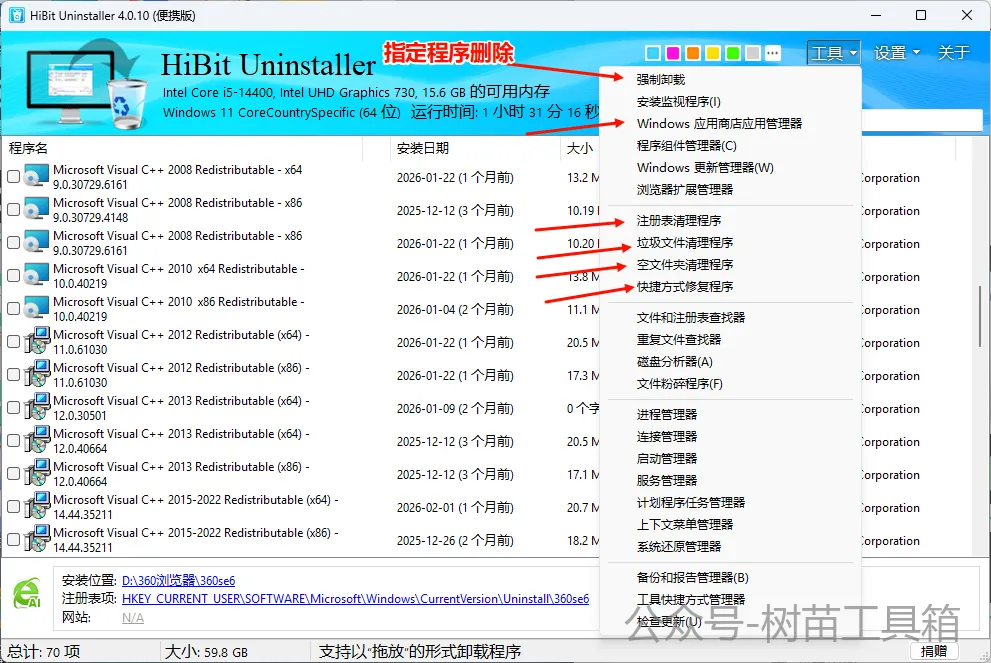The width and height of the screenshot is (991, 663).
Task: Click the 捐赠 button in status bar
Action: coord(934,652)
